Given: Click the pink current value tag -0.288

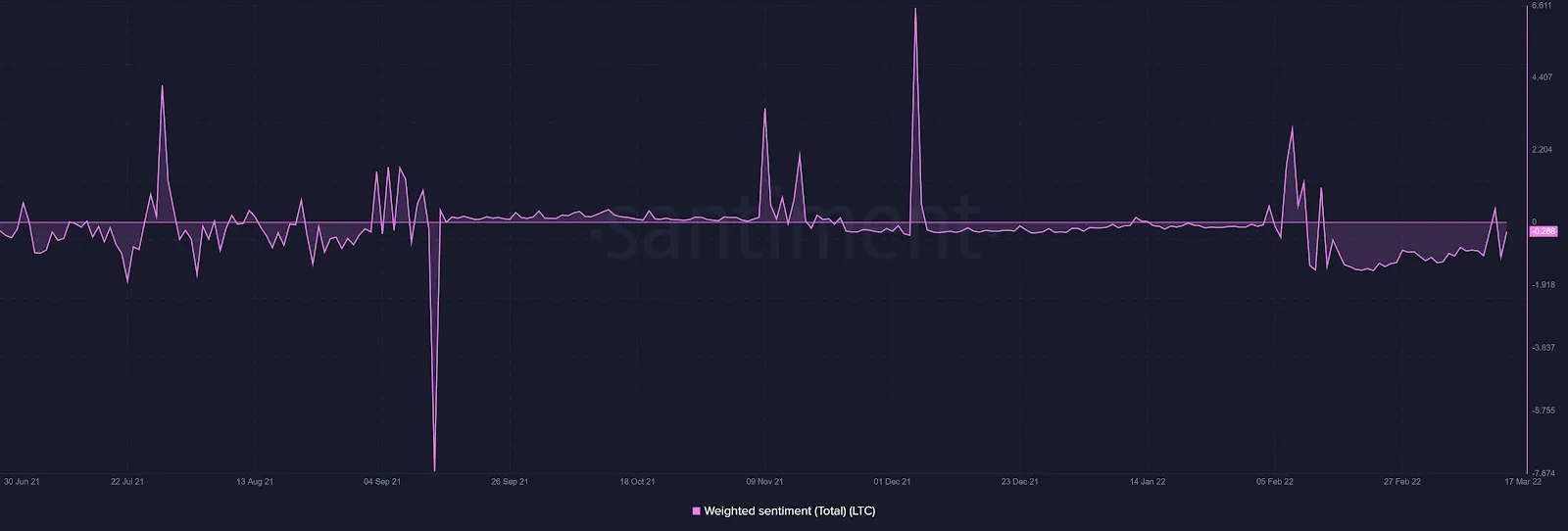Looking at the screenshot, I should click(1543, 231).
